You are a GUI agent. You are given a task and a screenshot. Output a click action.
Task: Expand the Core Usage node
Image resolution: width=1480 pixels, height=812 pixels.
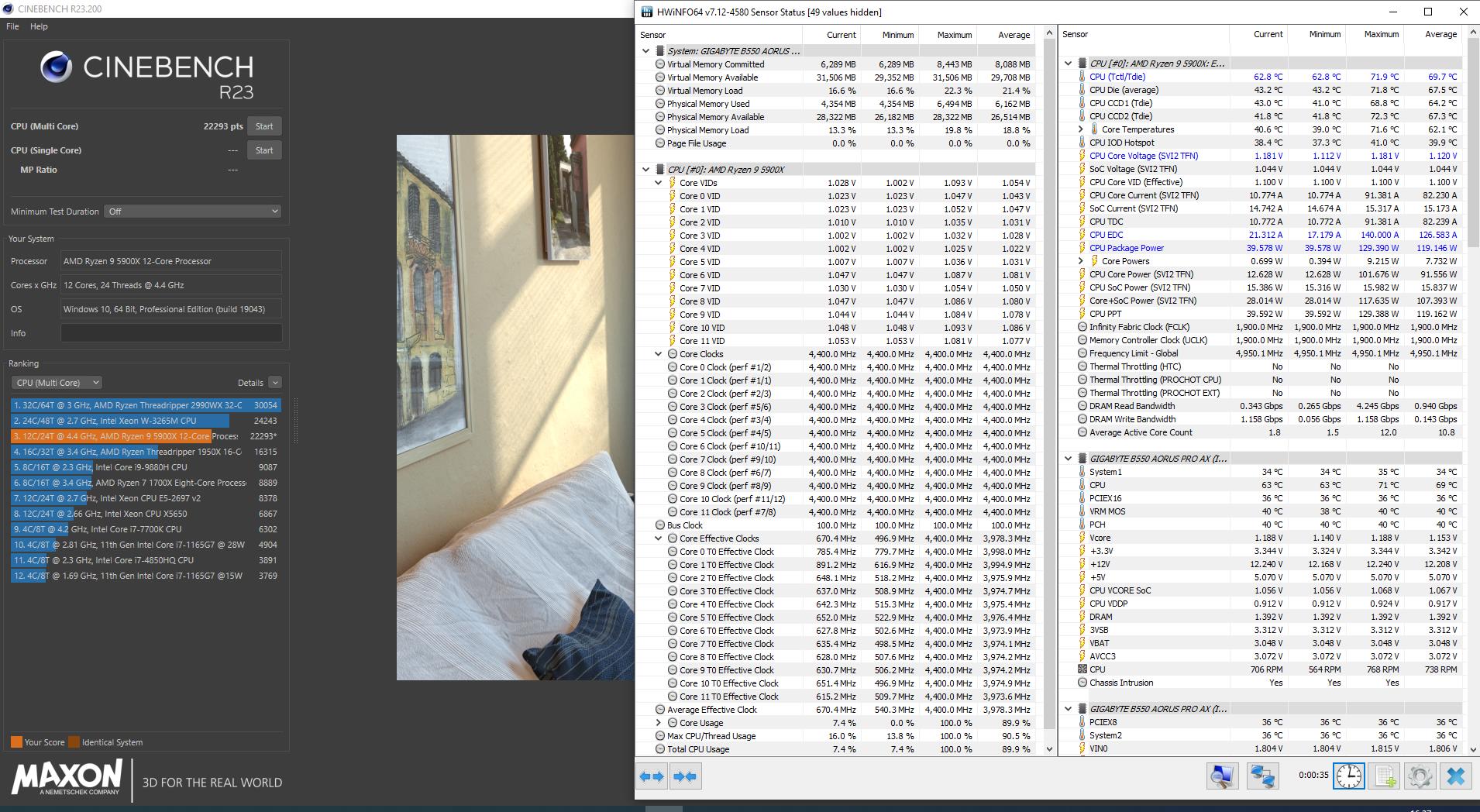tap(659, 723)
